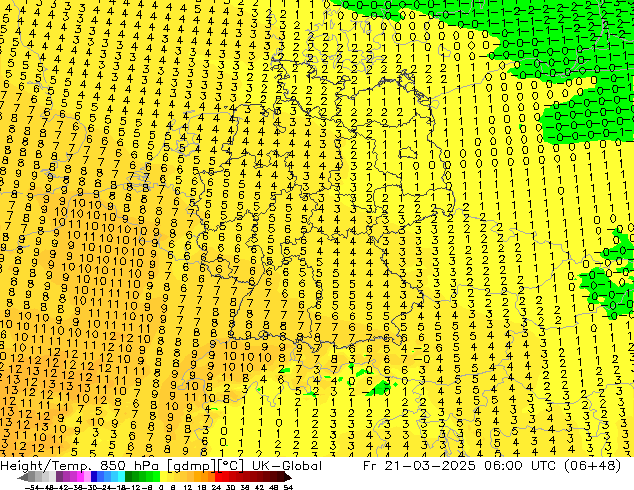This screenshot has height=490, width=634.
Task: Click the "Fr 21-03-2025" date text
Action: (419, 466)
